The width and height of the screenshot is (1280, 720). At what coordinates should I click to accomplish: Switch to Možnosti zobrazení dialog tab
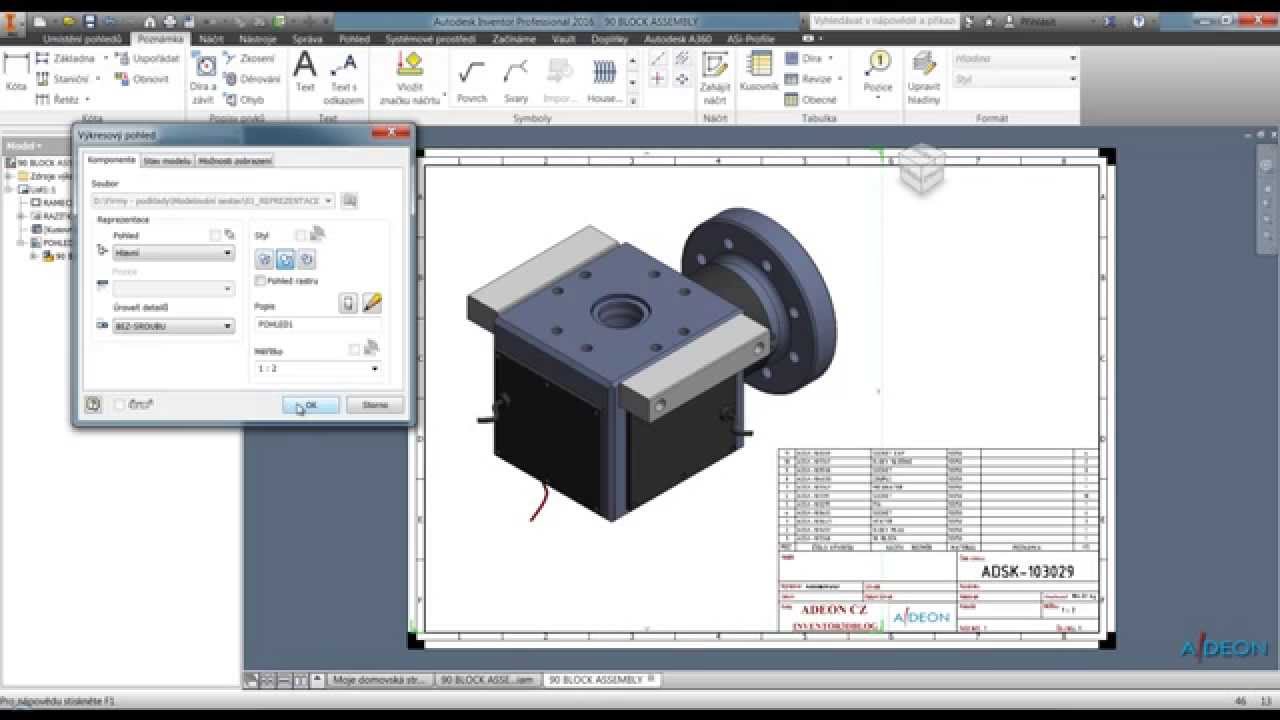pyautogui.click(x=234, y=160)
